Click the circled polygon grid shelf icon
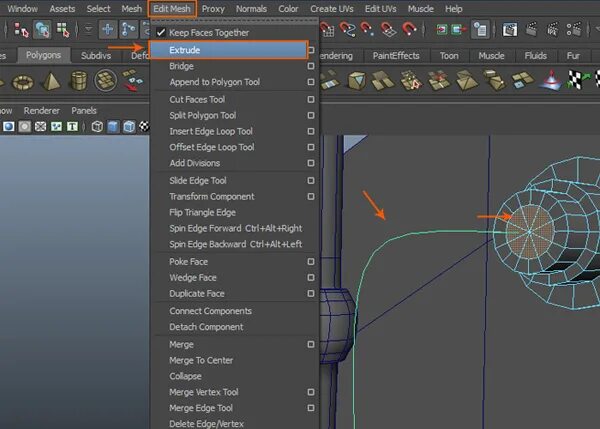The image size is (600, 429). coord(105,81)
